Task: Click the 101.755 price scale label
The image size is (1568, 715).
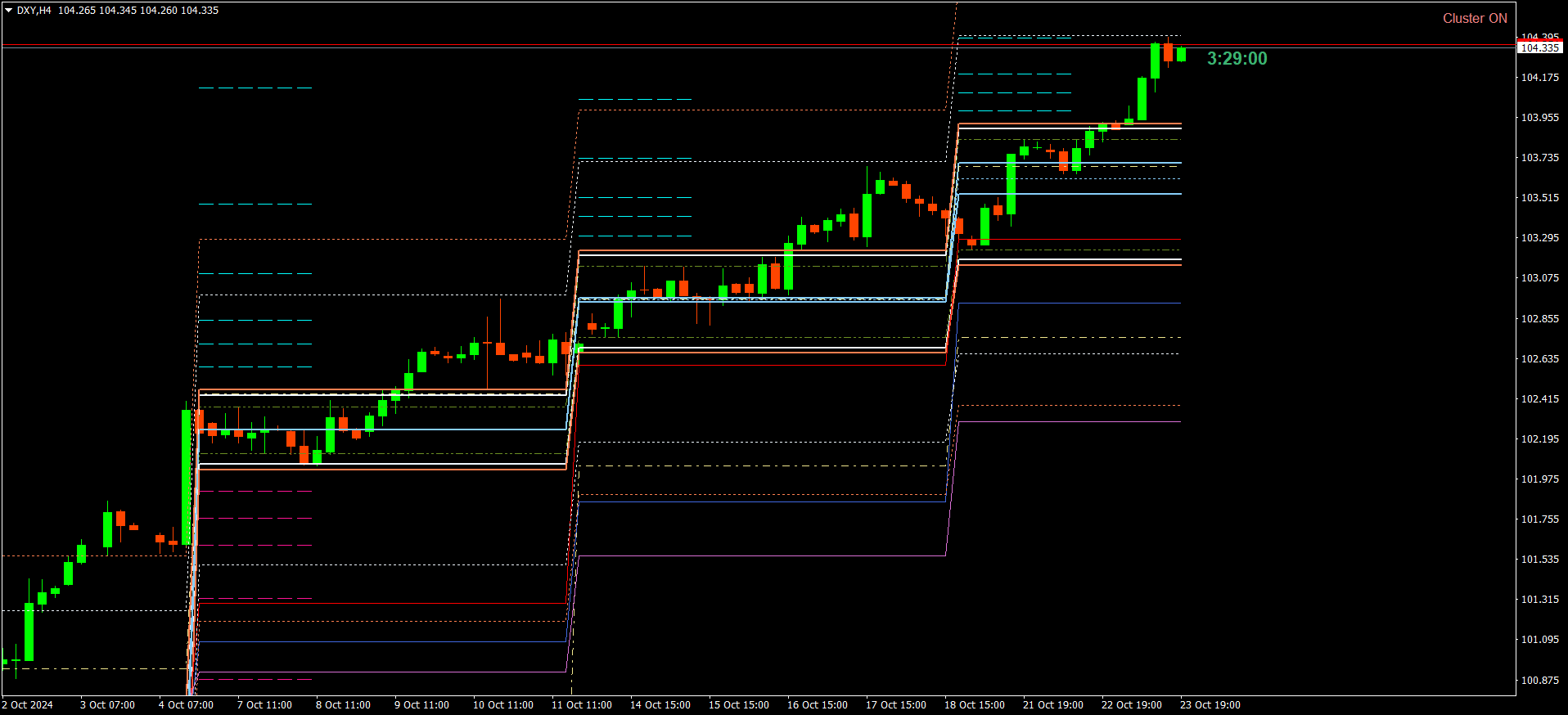Action: tap(1539, 519)
